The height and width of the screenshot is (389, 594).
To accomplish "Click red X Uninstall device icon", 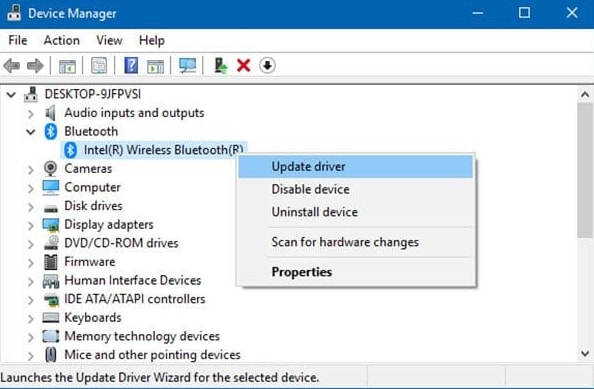I will [x=244, y=66].
